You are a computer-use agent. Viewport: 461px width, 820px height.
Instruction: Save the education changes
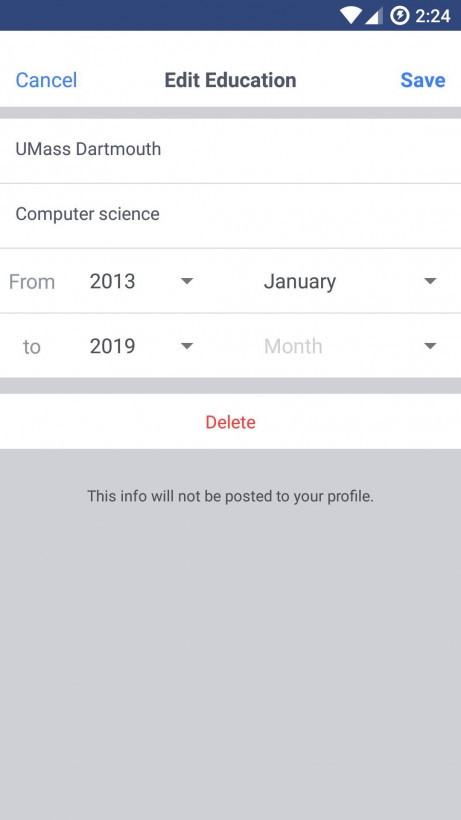click(x=423, y=80)
